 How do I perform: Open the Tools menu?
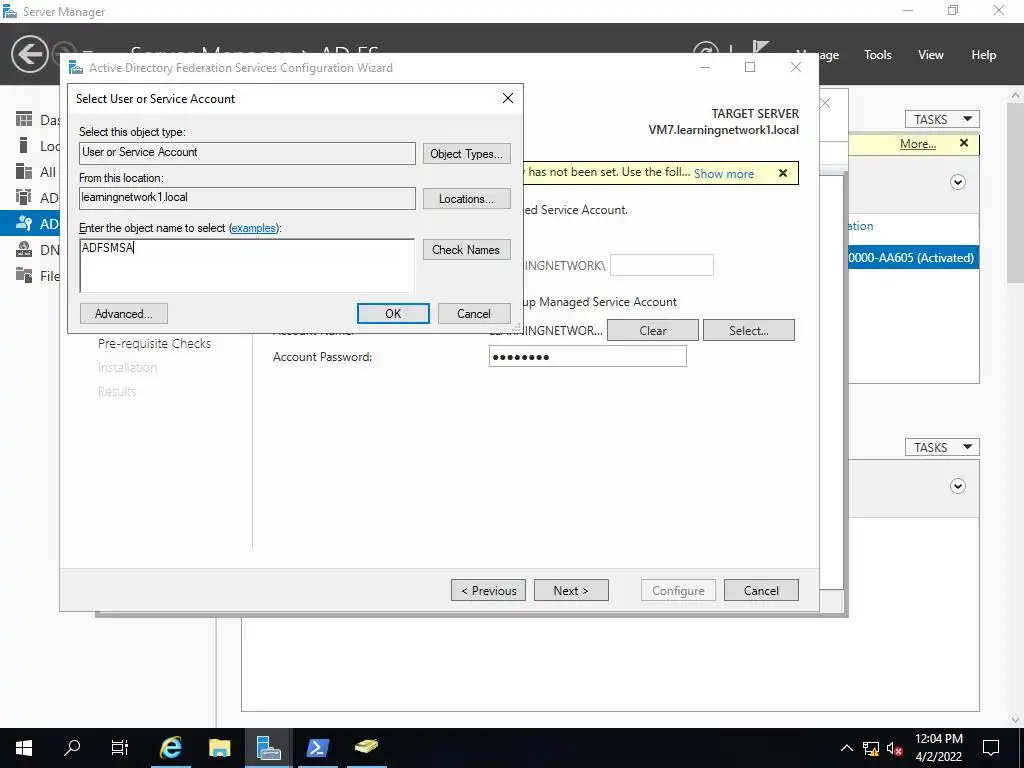(877, 55)
